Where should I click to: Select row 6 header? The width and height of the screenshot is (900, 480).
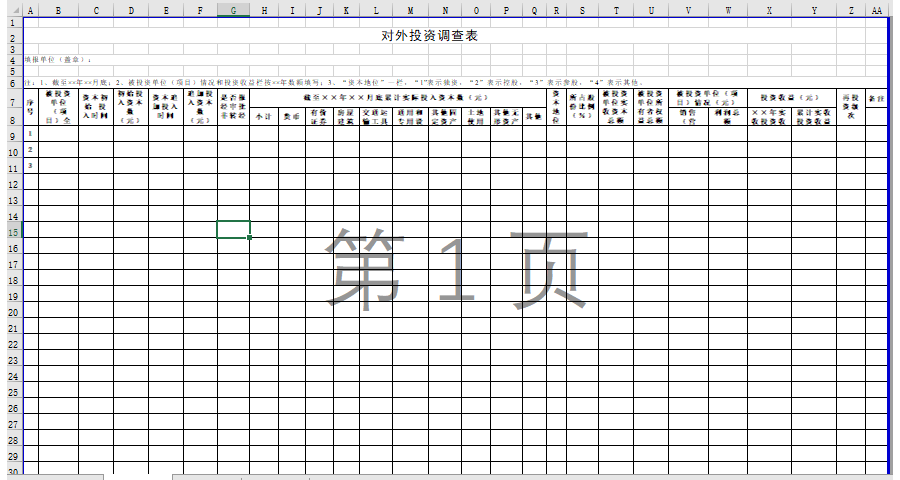[13, 83]
